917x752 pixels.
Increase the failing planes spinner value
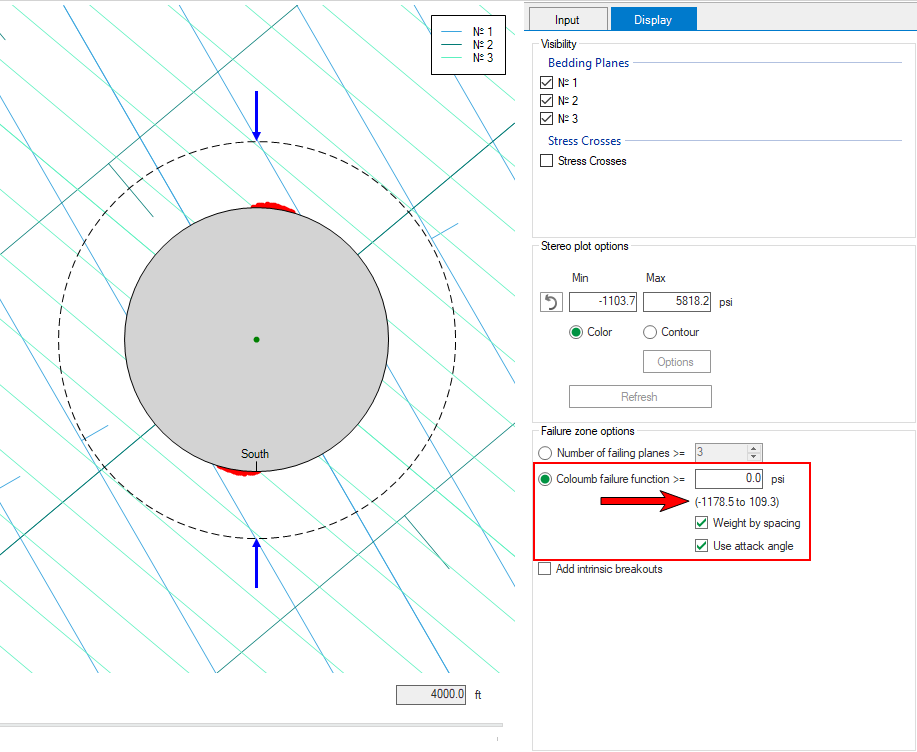point(755,449)
